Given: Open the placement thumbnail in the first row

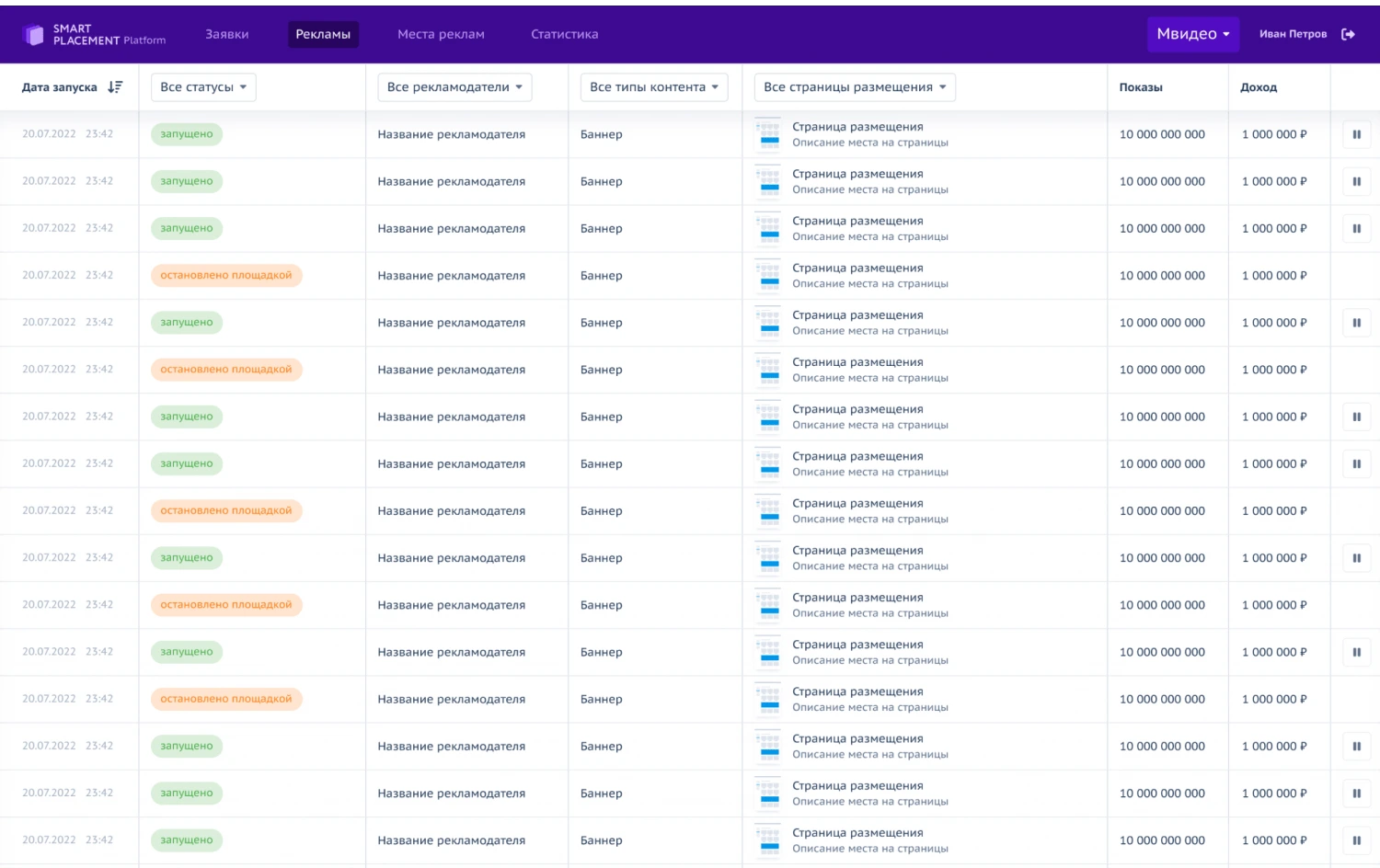Looking at the screenshot, I should click(x=768, y=134).
